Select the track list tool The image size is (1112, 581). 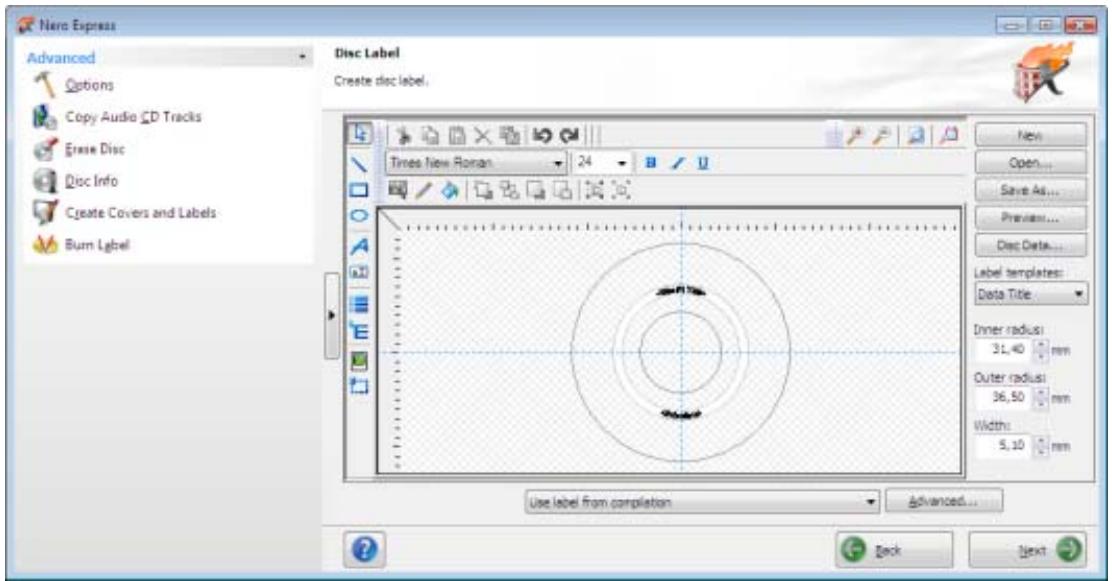tap(360, 304)
